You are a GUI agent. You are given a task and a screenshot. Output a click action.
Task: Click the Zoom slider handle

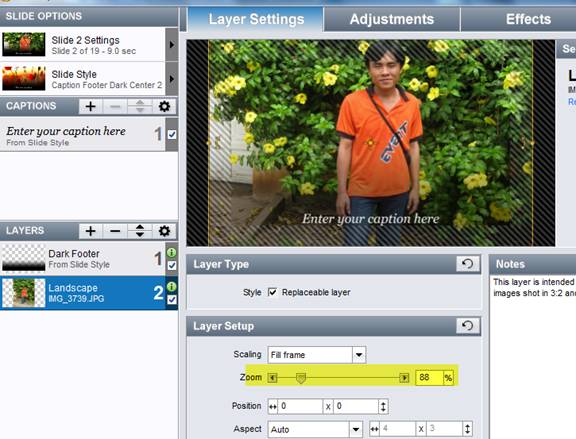pyautogui.click(x=301, y=378)
